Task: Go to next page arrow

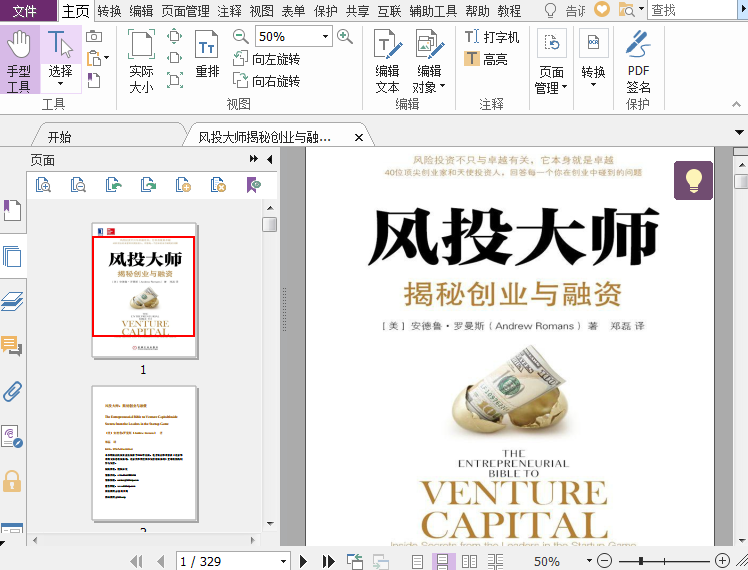Action: 303,561
